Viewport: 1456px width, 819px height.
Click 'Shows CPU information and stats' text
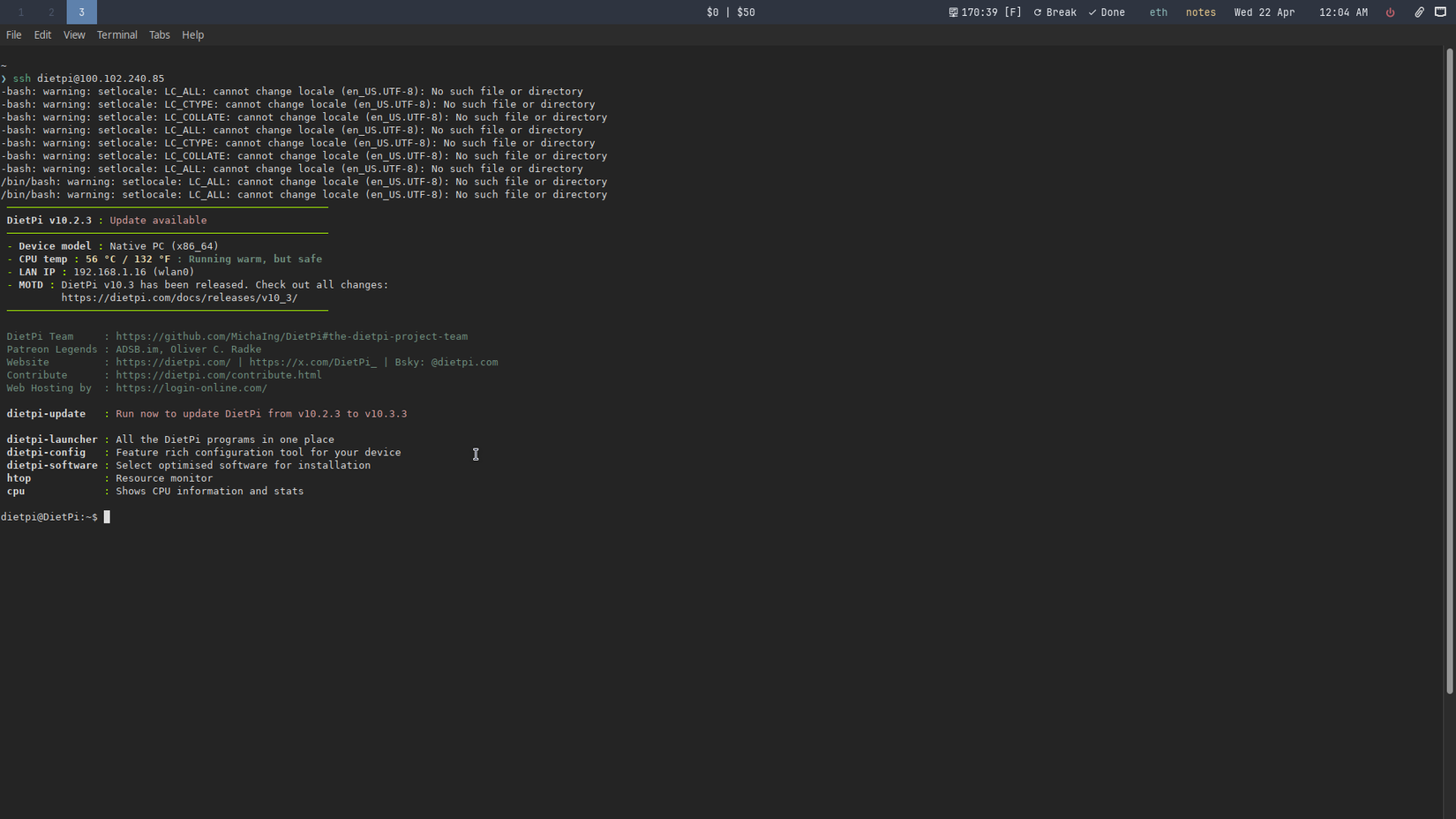[x=210, y=492]
